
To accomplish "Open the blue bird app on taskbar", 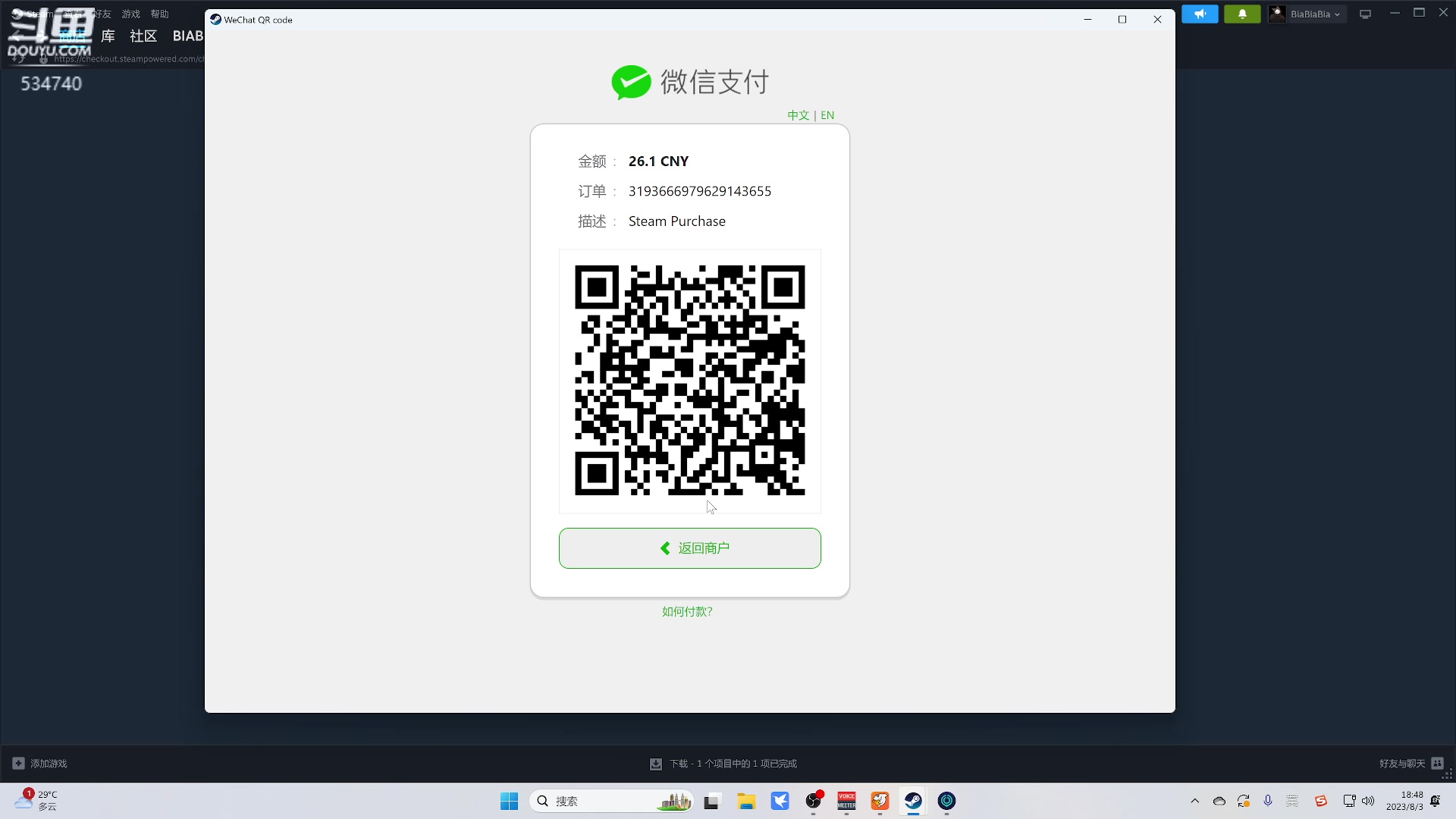I will tap(780, 801).
